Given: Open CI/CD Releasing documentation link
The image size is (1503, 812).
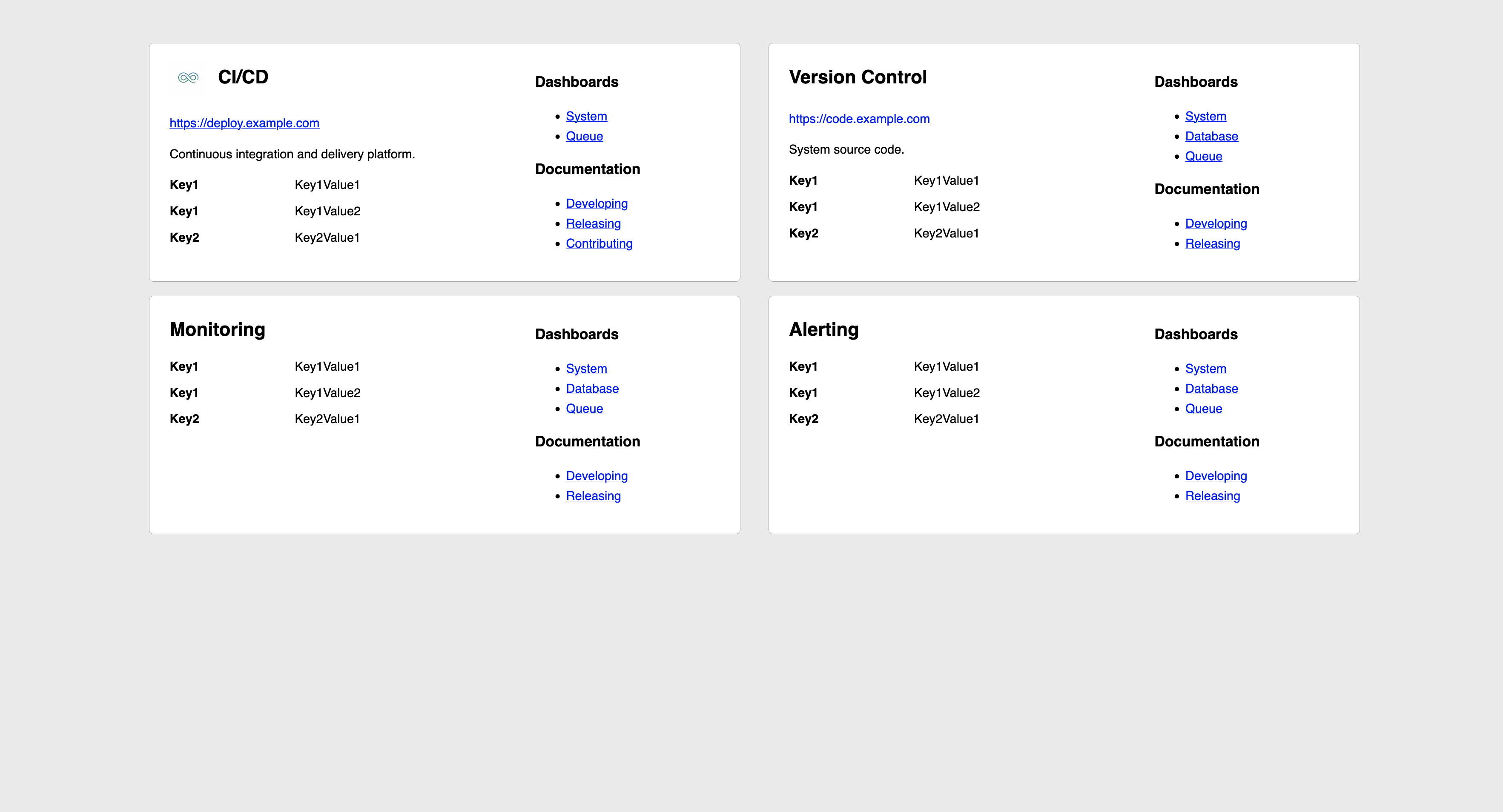Looking at the screenshot, I should pyautogui.click(x=593, y=223).
